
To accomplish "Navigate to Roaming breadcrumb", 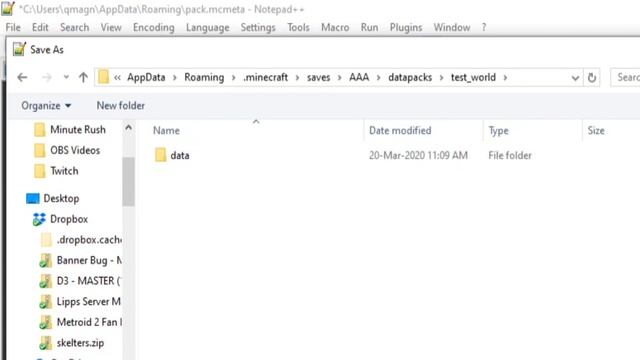I will (x=204, y=77).
